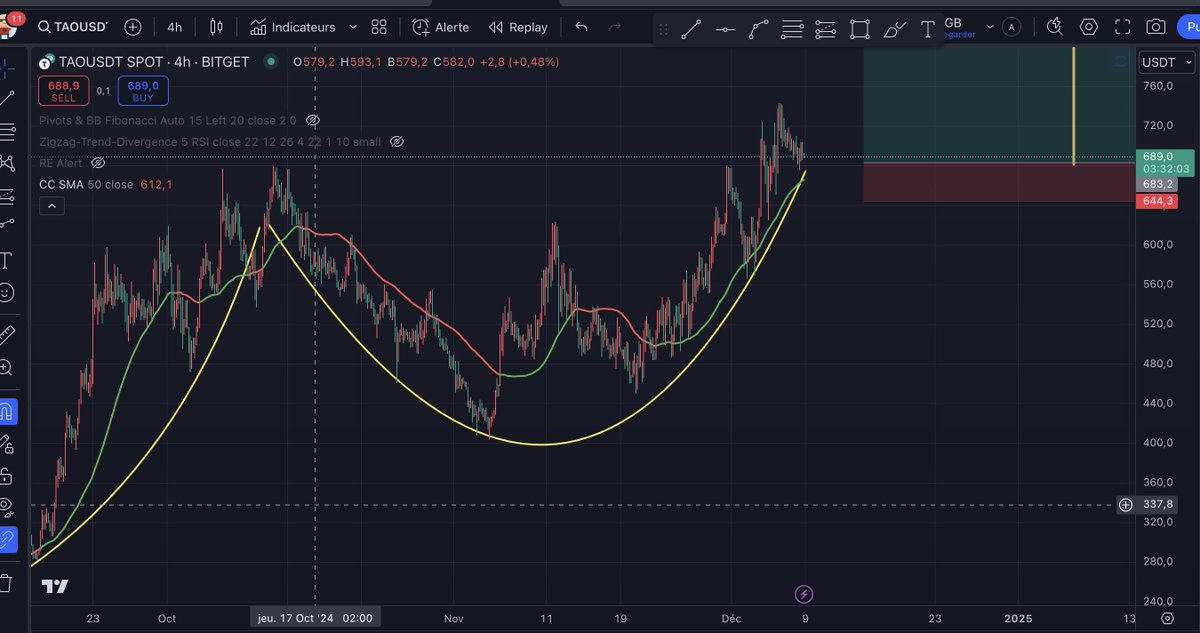
Task: Open the pattern tools in left sidebar
Action: tap(8, 163)
